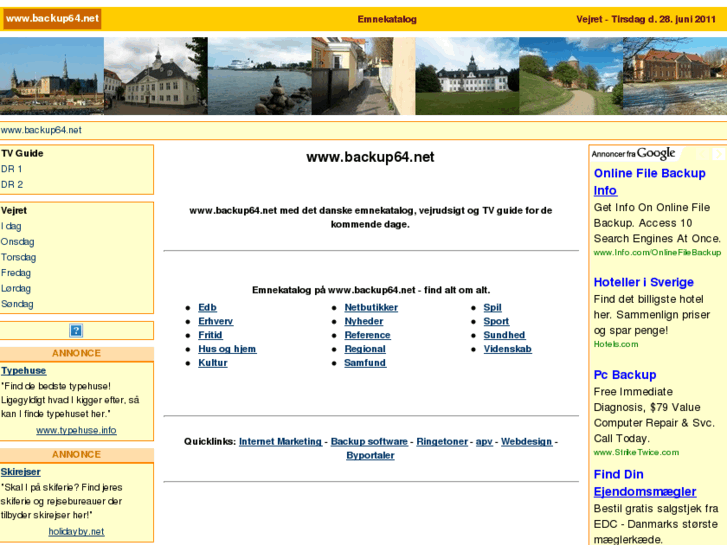The image size is (727, 545).
Task: Go to next Google ad arrow
Action: [x=718, y=154]
